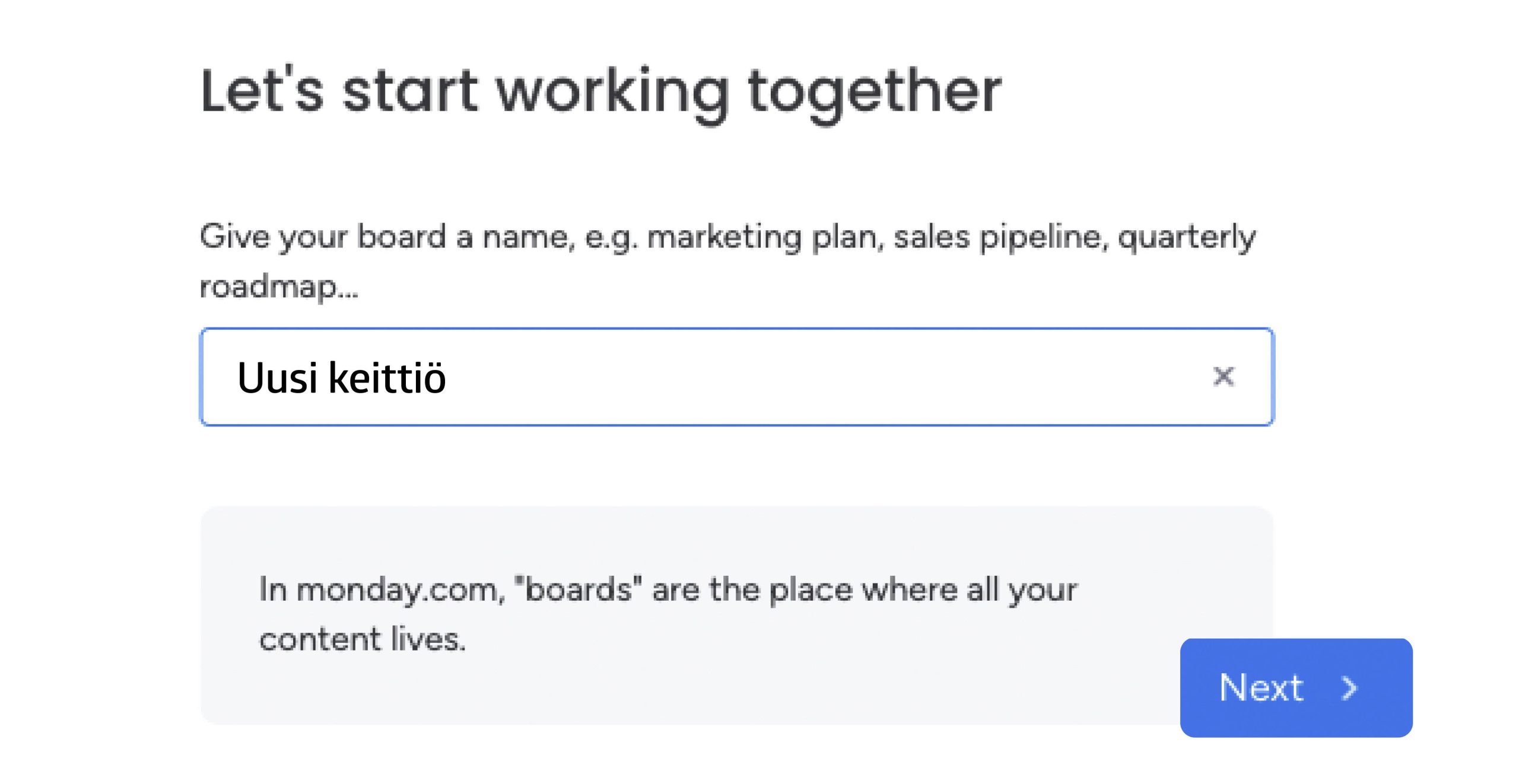
Task: Click the word "roadmap..." in the description
Action: point(279,287)
